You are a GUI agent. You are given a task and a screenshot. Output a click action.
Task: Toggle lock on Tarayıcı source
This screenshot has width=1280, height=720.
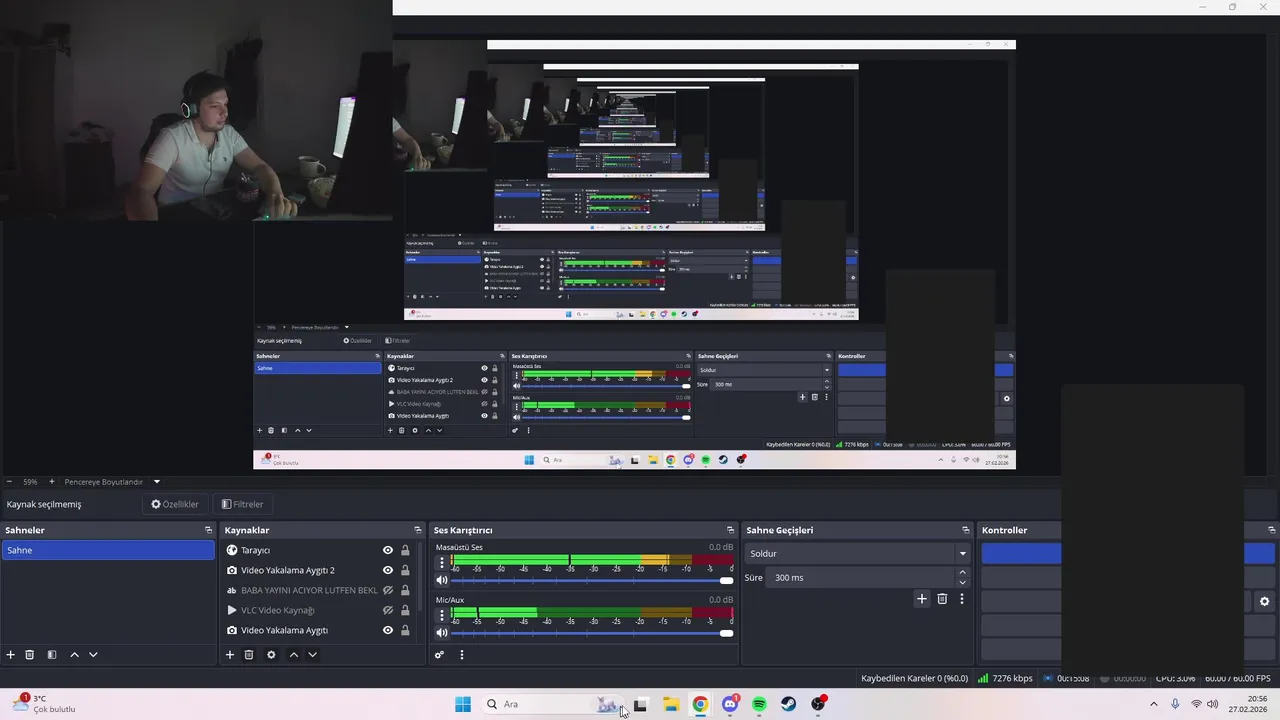[x=405, y=550]
